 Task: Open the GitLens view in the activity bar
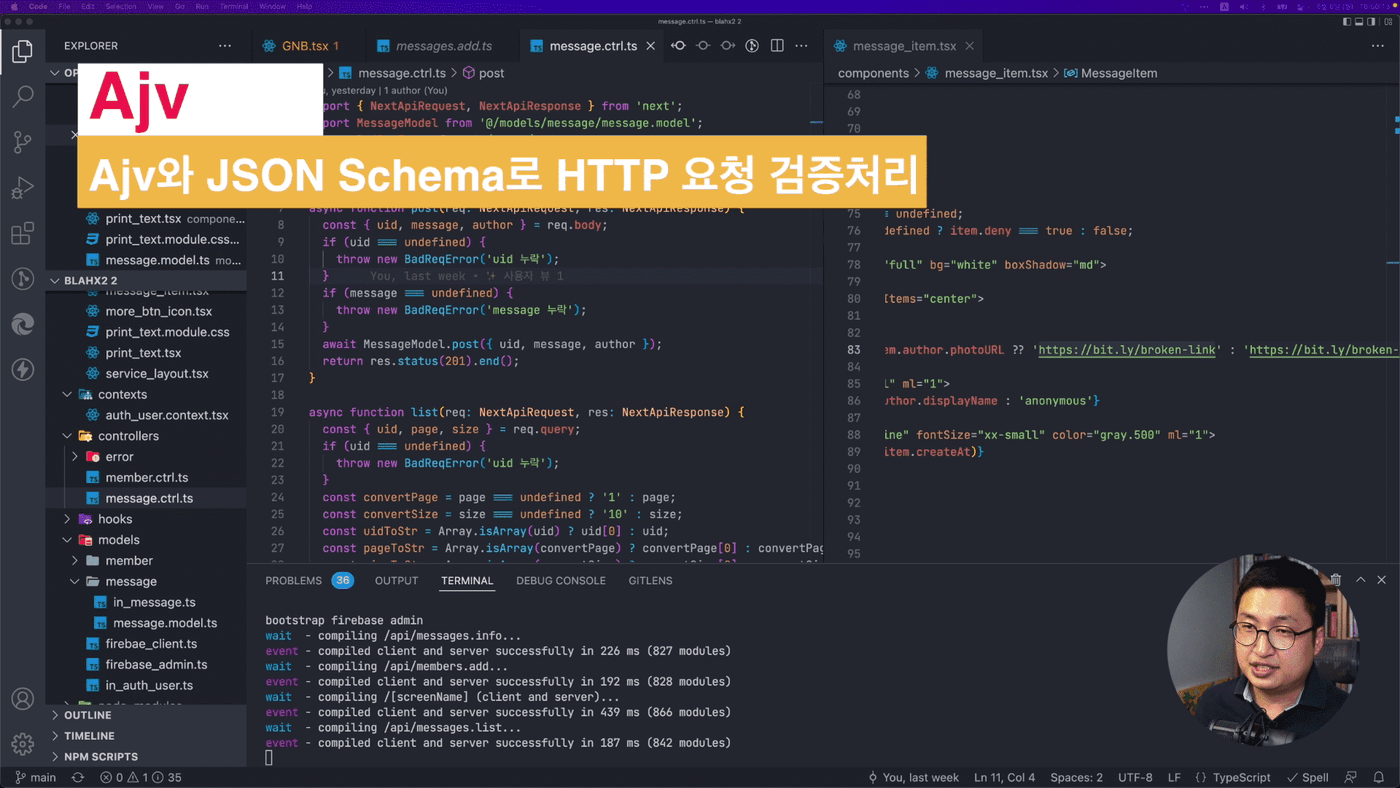(x=22, y=279)
